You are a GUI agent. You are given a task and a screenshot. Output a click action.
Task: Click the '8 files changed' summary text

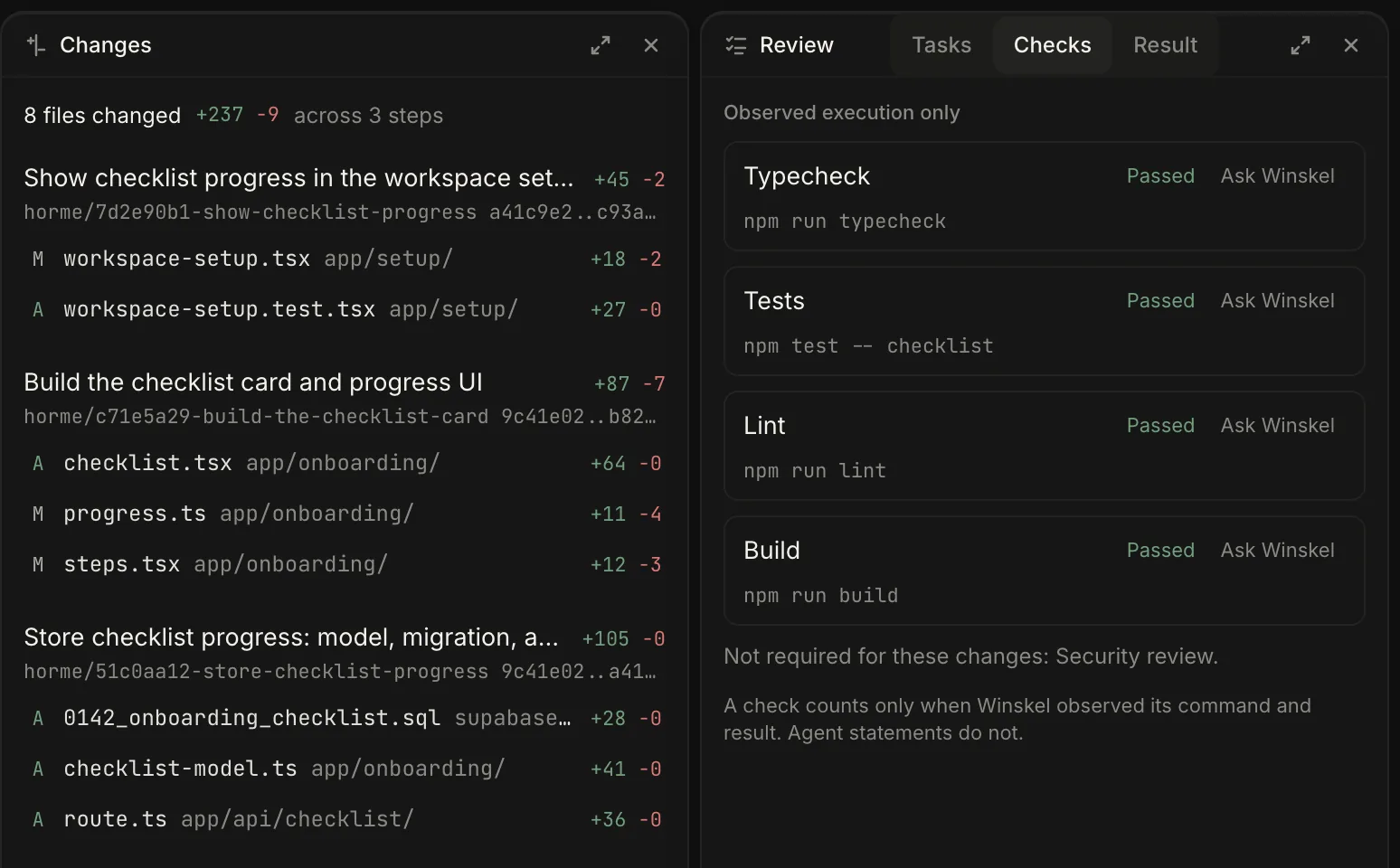pyautogui.click(x=102, y=116)
